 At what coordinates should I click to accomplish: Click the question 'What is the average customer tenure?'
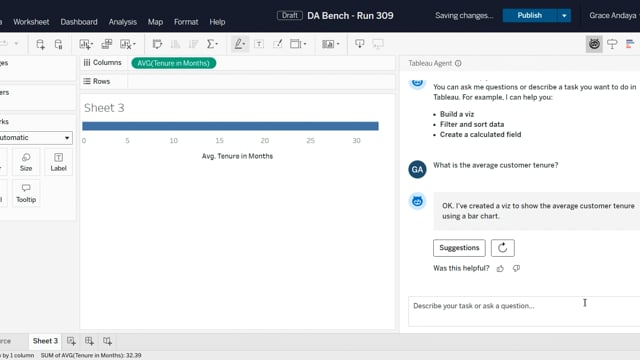(x=496, y=165)
